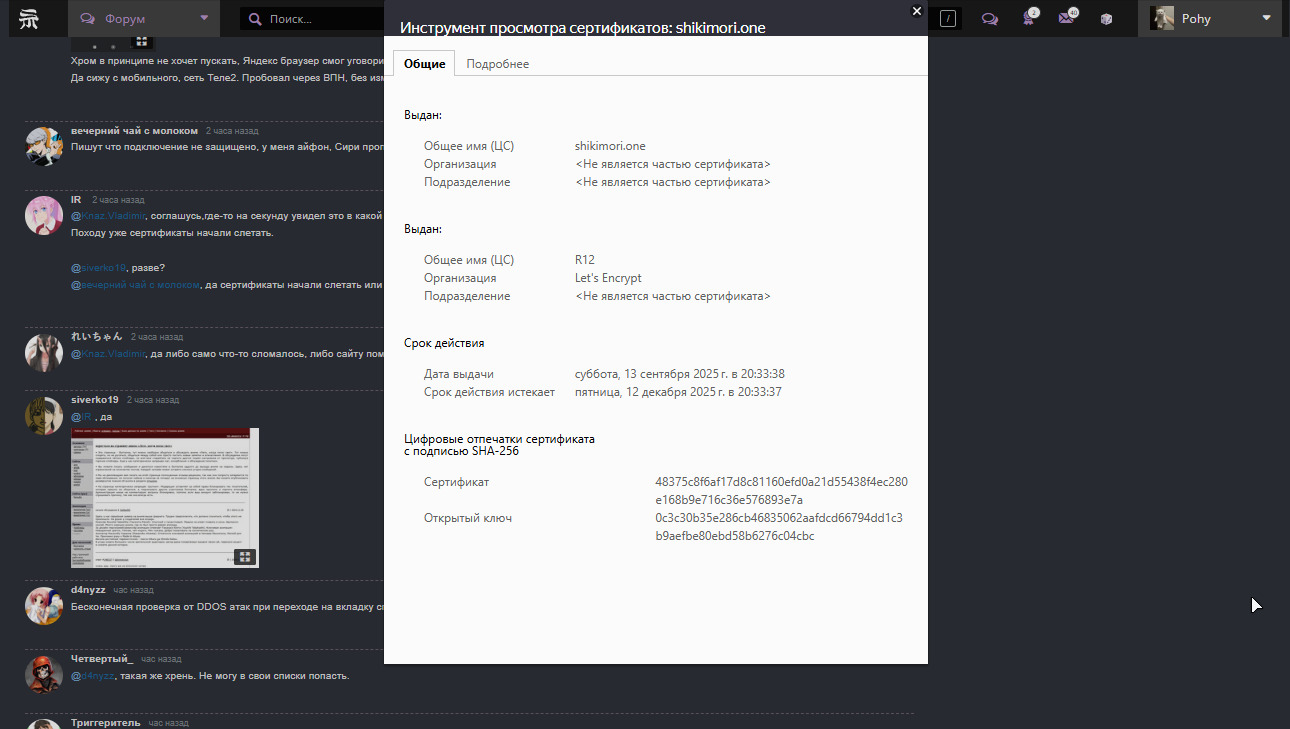Click the Сертификат SHA-256 fingerprint value
Image resolution: width=1290 pixels, height=729 pixels.
click(x=781, y=491)
